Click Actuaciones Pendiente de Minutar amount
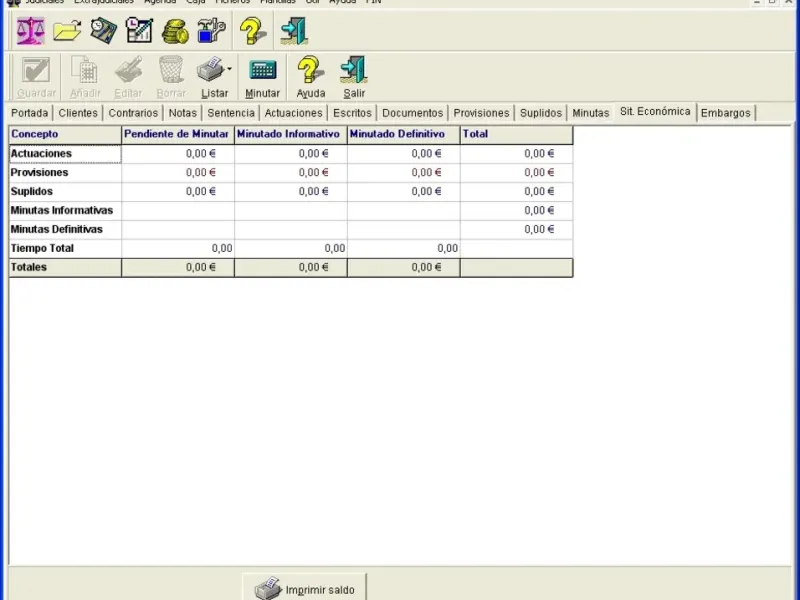800x600 pixels. click(178, 154)
